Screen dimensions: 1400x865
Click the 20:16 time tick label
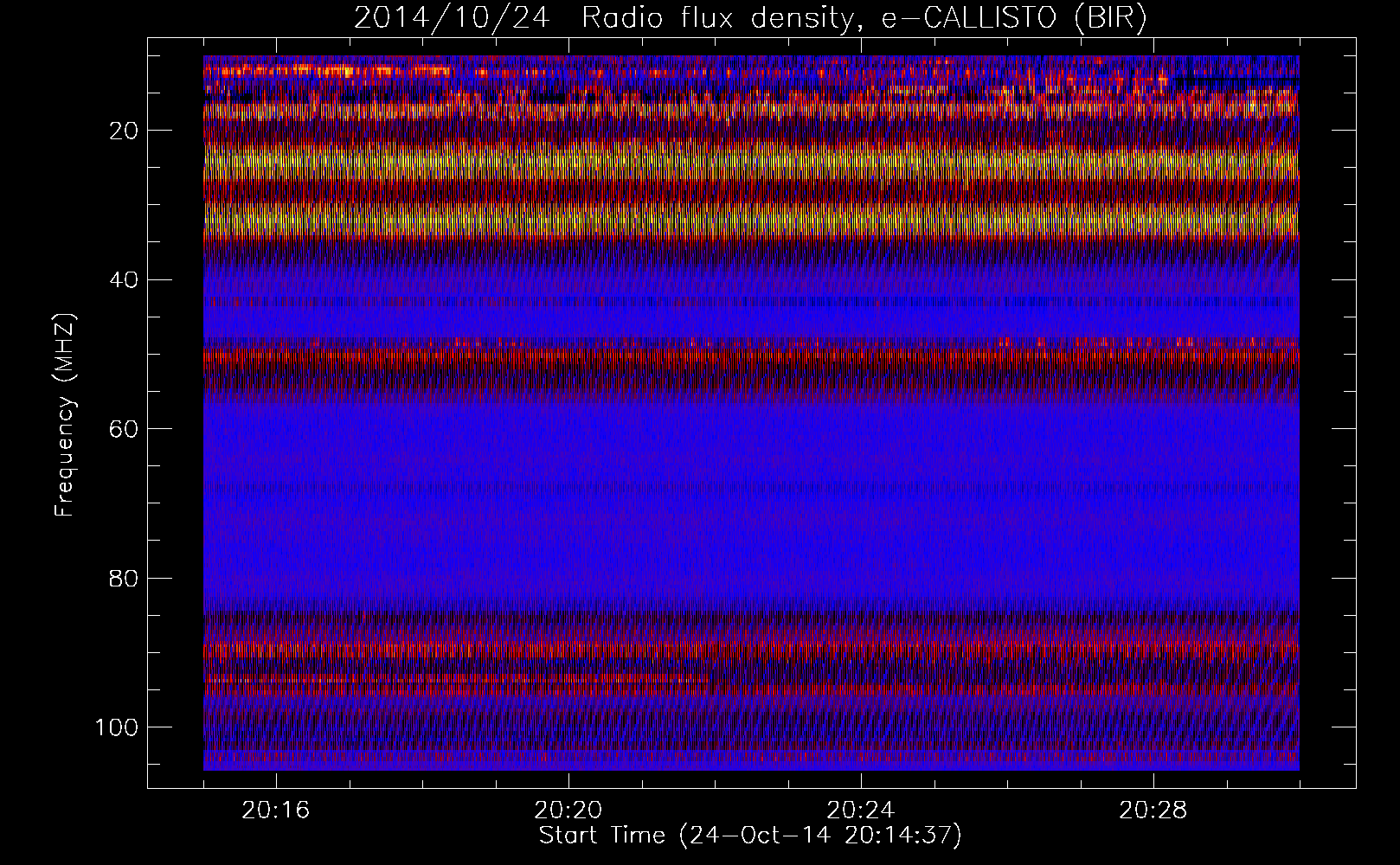click(276, 811)
